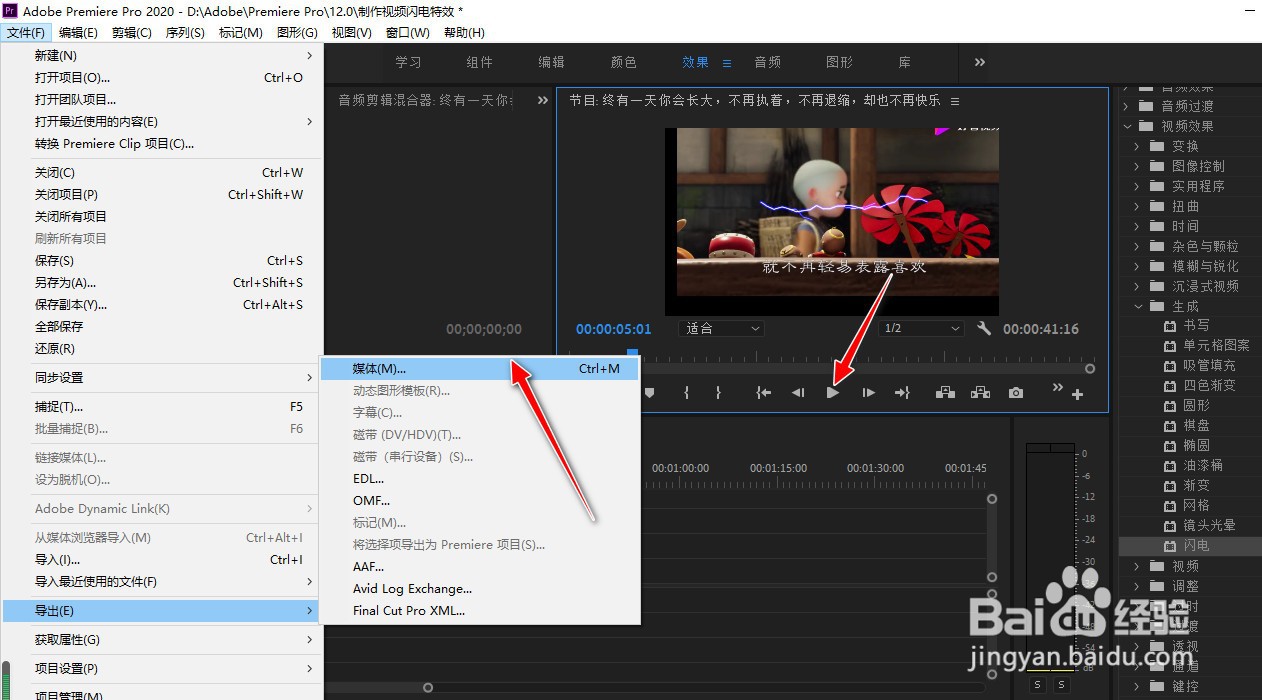Open the Program monitor panel menu icon

click(x=955, y=101)
